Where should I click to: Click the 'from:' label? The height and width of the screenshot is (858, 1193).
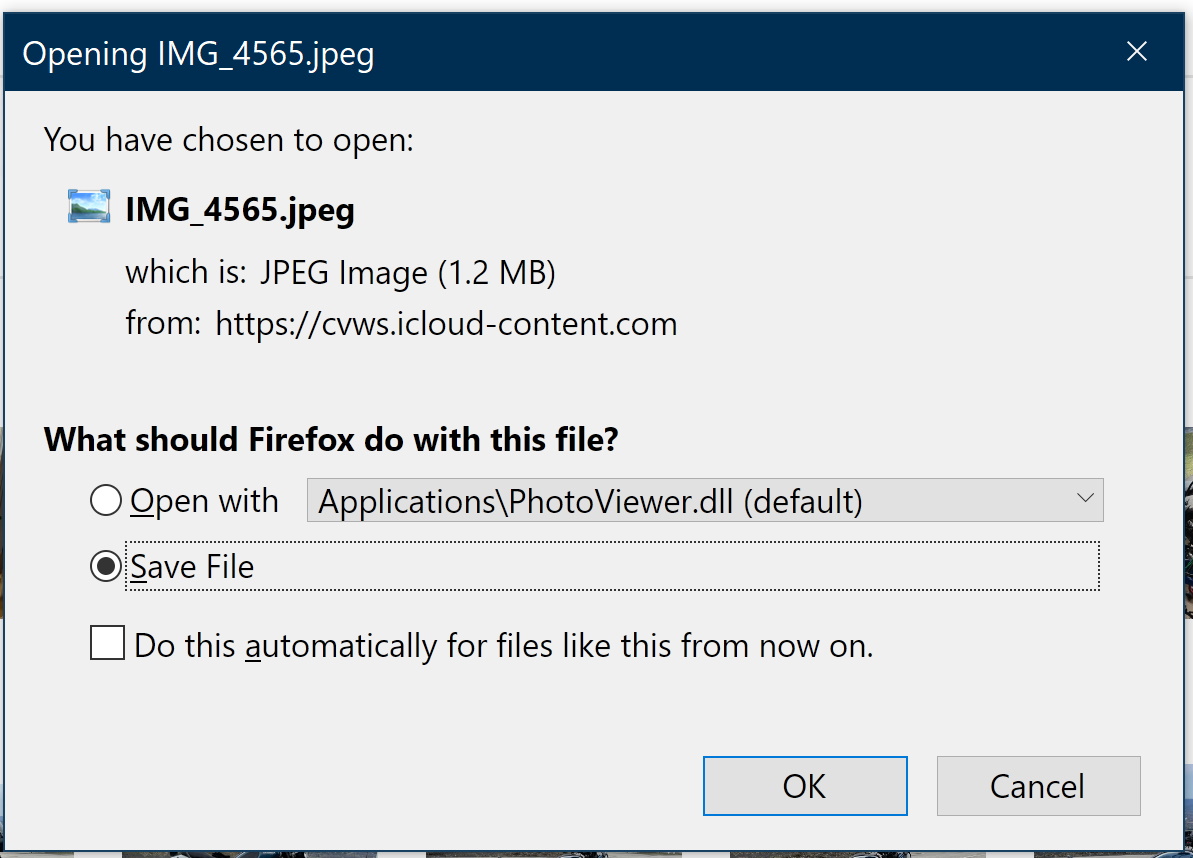(163, 324)
